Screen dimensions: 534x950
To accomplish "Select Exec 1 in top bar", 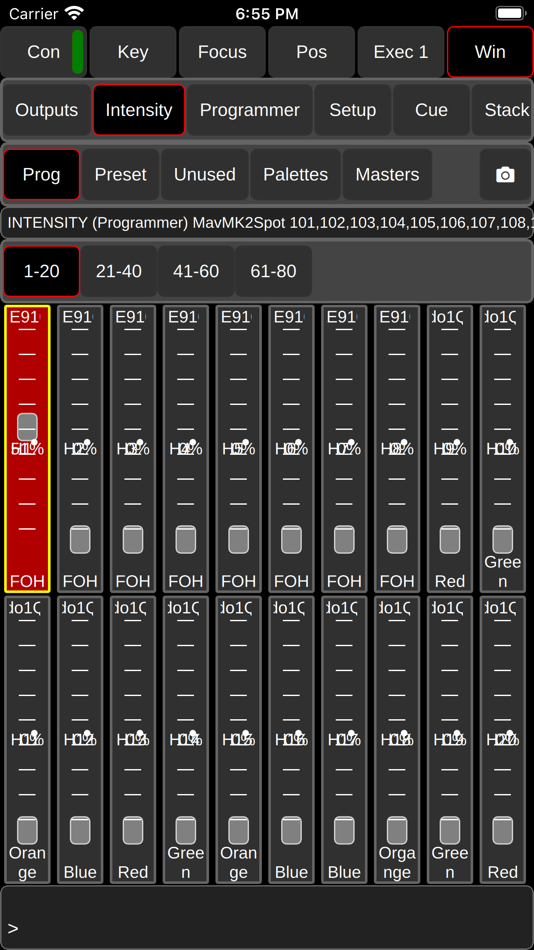I will [x=401, y=52].
